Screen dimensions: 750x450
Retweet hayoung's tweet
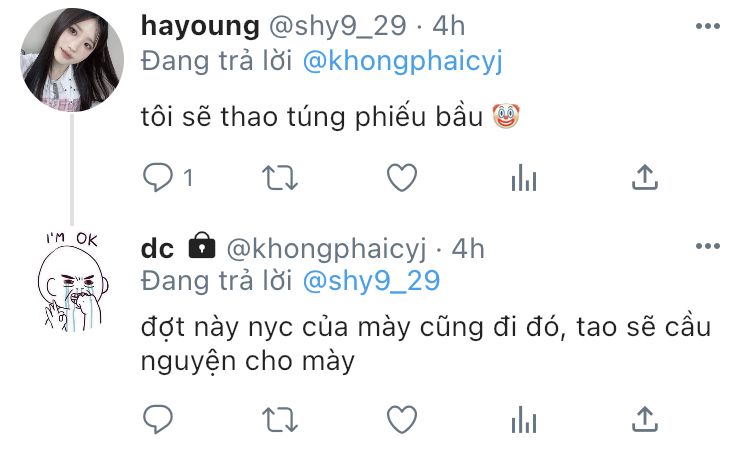click(280, 178)
